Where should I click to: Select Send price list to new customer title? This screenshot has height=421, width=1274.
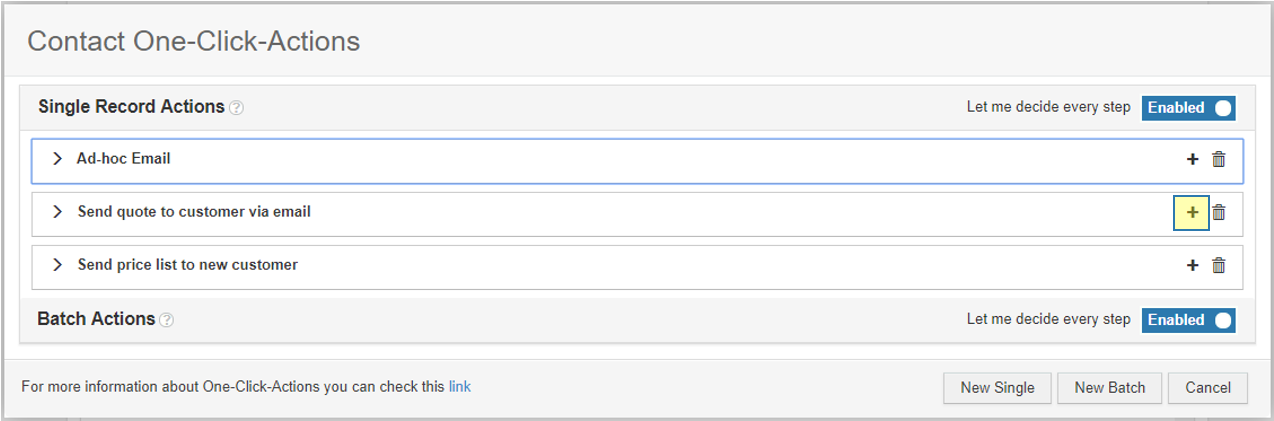(188, 265)
